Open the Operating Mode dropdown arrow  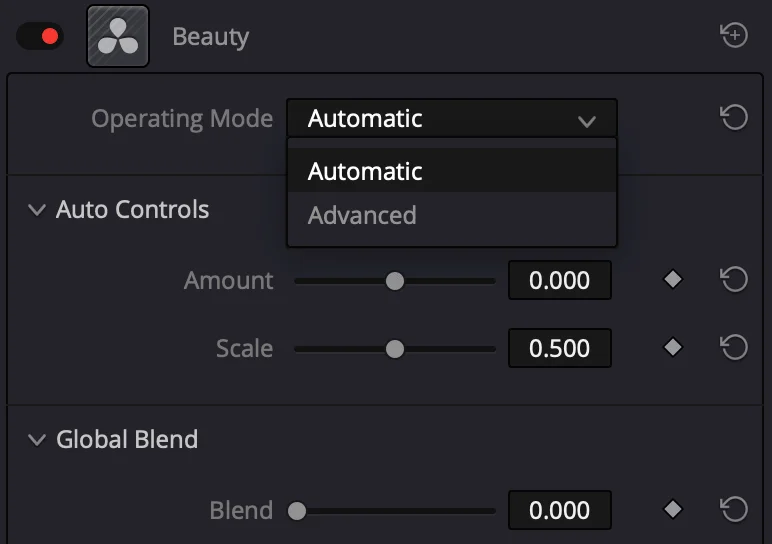click(x=587, y=121)
